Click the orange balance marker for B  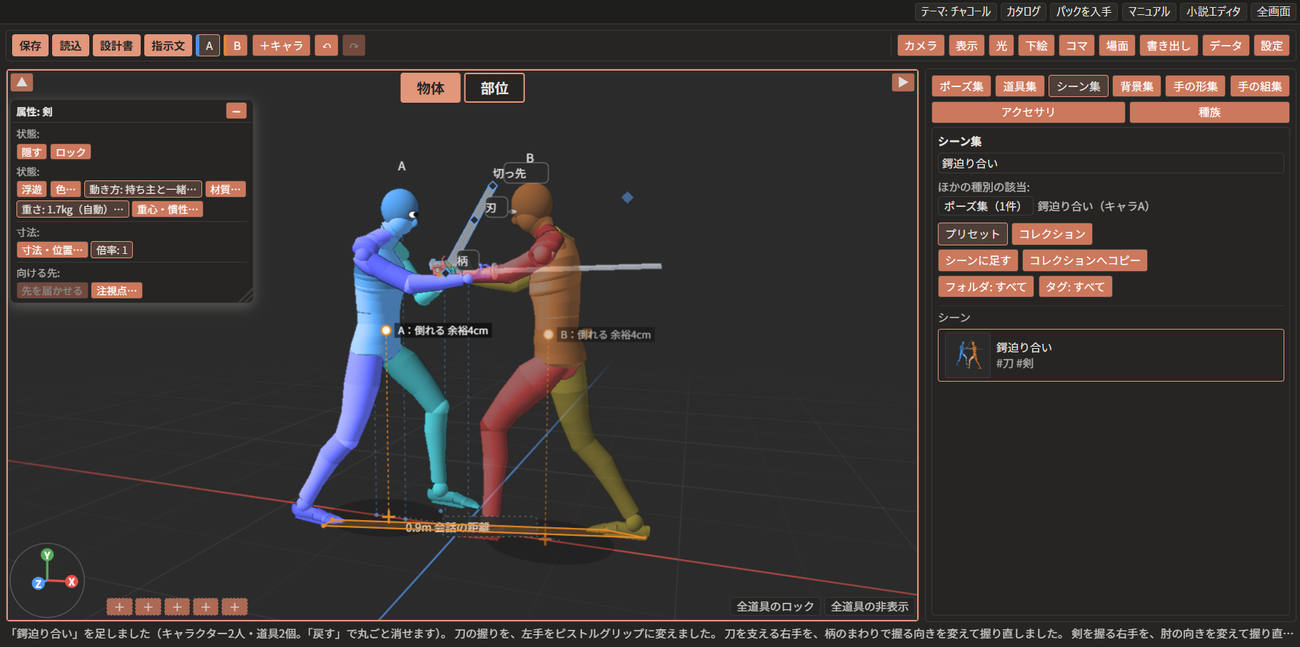point(548,334)
